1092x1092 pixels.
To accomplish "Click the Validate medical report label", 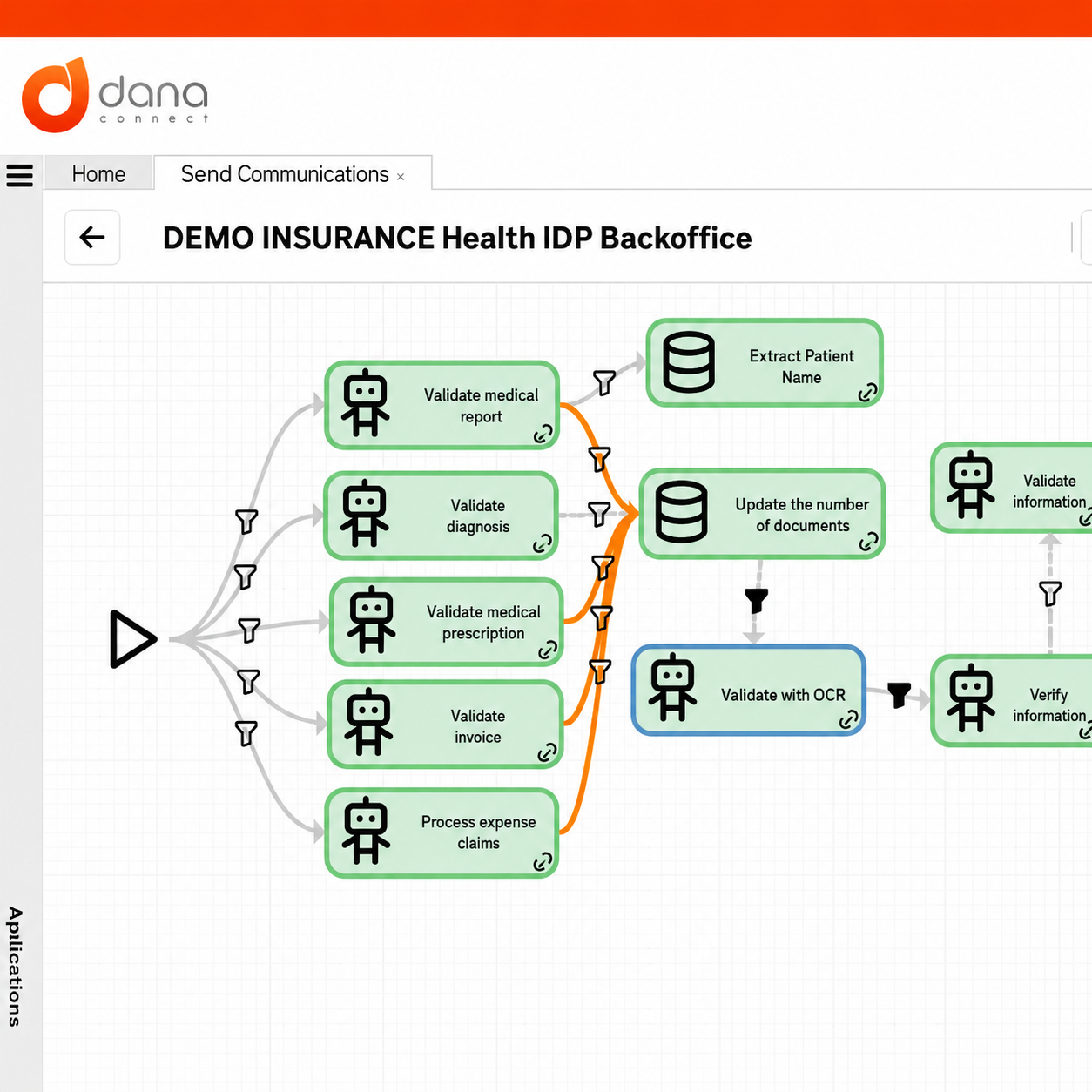I will 482,406.
